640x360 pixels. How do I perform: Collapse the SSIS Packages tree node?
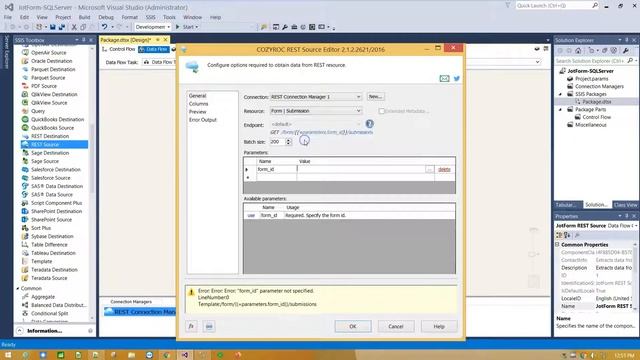pyautogui.click(x=560, y=94)
